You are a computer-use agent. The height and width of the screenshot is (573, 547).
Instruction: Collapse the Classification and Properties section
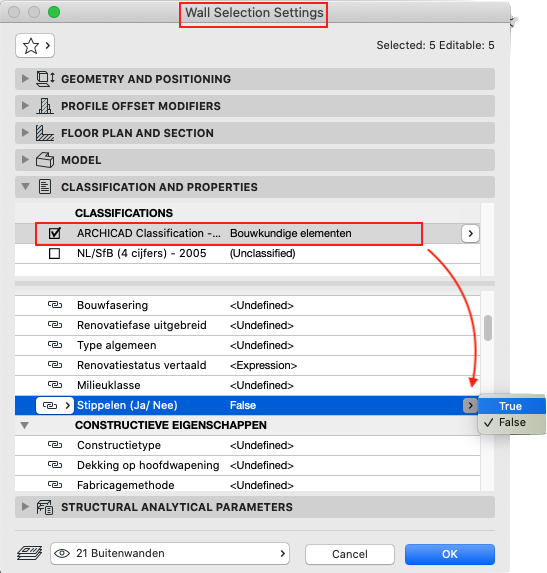(x=25, y=186)
